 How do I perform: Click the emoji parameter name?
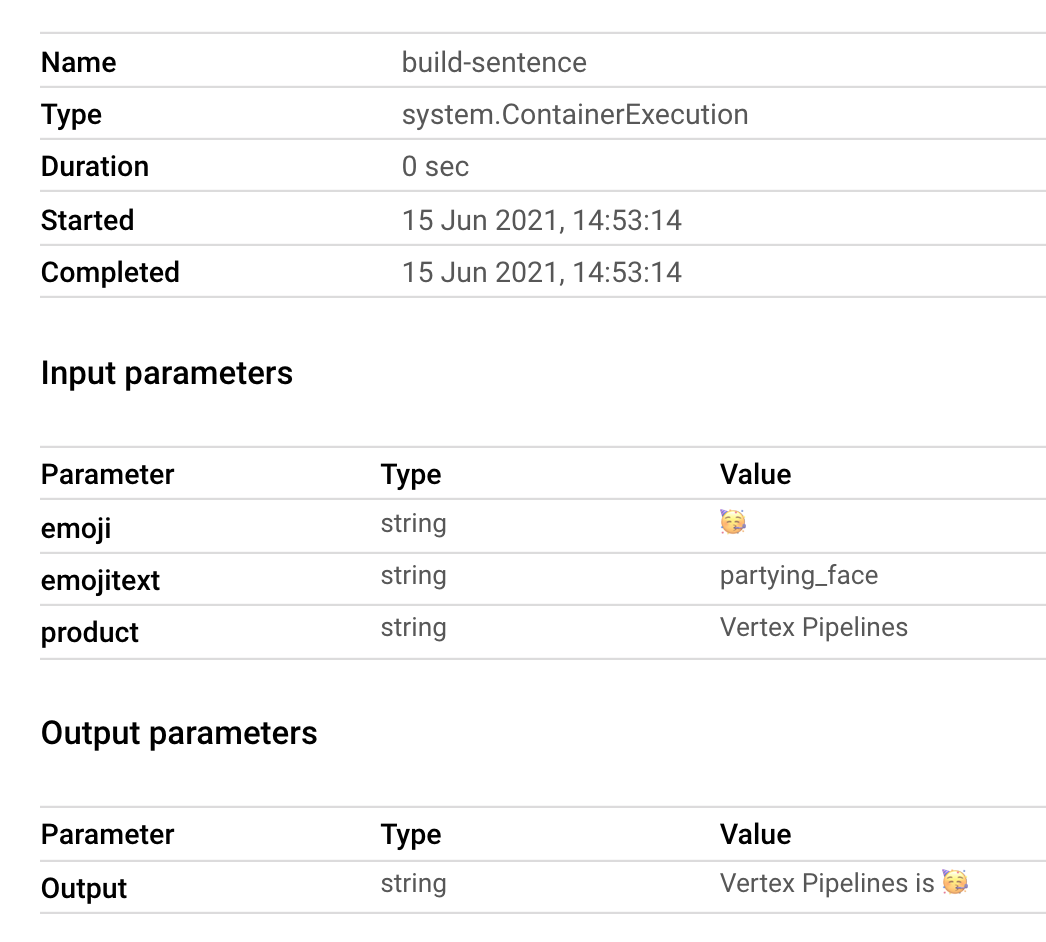pos(76,528)
